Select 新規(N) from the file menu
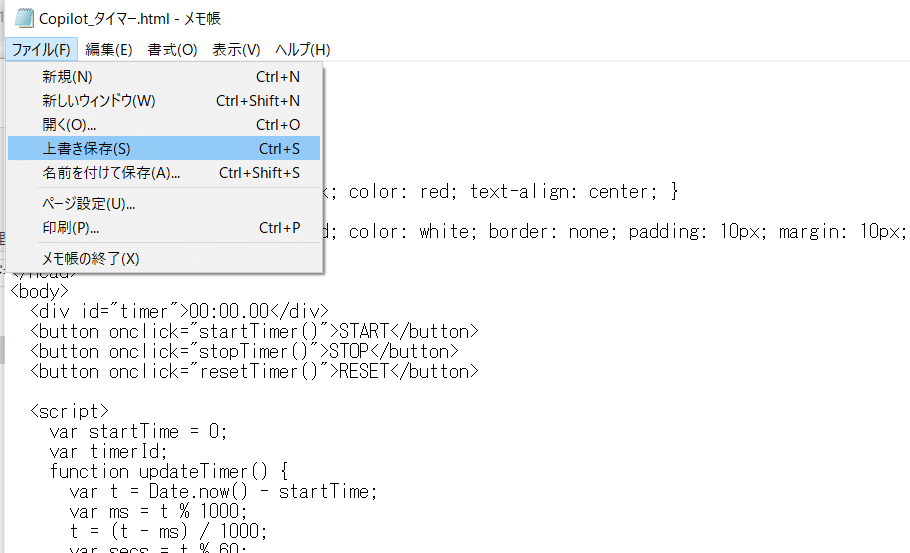Screen dimensions: 910x553 [x=164, y=77]
